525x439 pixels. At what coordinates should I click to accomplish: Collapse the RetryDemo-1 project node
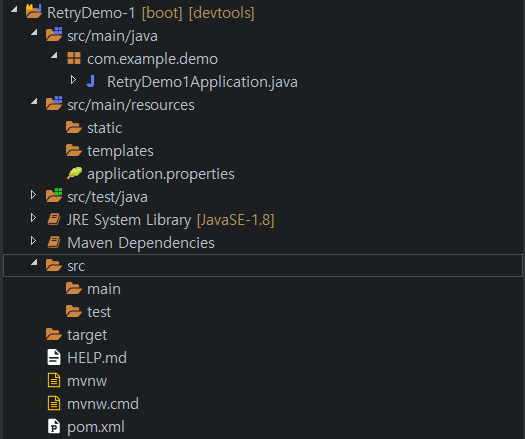(14, 10)
